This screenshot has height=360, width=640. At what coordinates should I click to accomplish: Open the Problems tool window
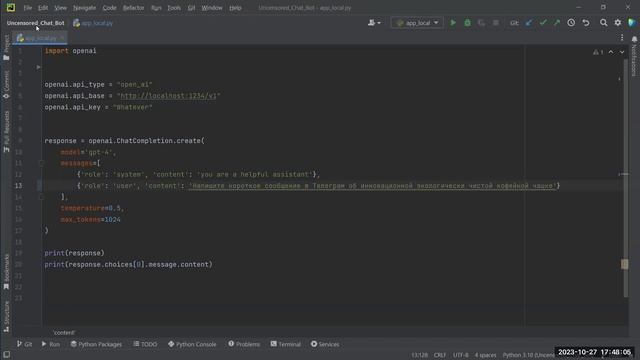pyautogui.click(x=244, y=344)
